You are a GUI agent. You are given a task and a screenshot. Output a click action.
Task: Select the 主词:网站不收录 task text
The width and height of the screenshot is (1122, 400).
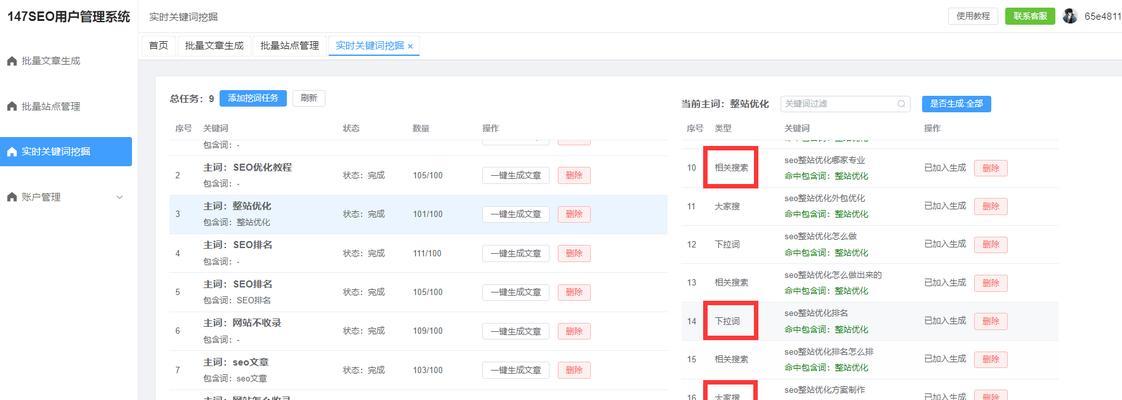click(242, 323)
